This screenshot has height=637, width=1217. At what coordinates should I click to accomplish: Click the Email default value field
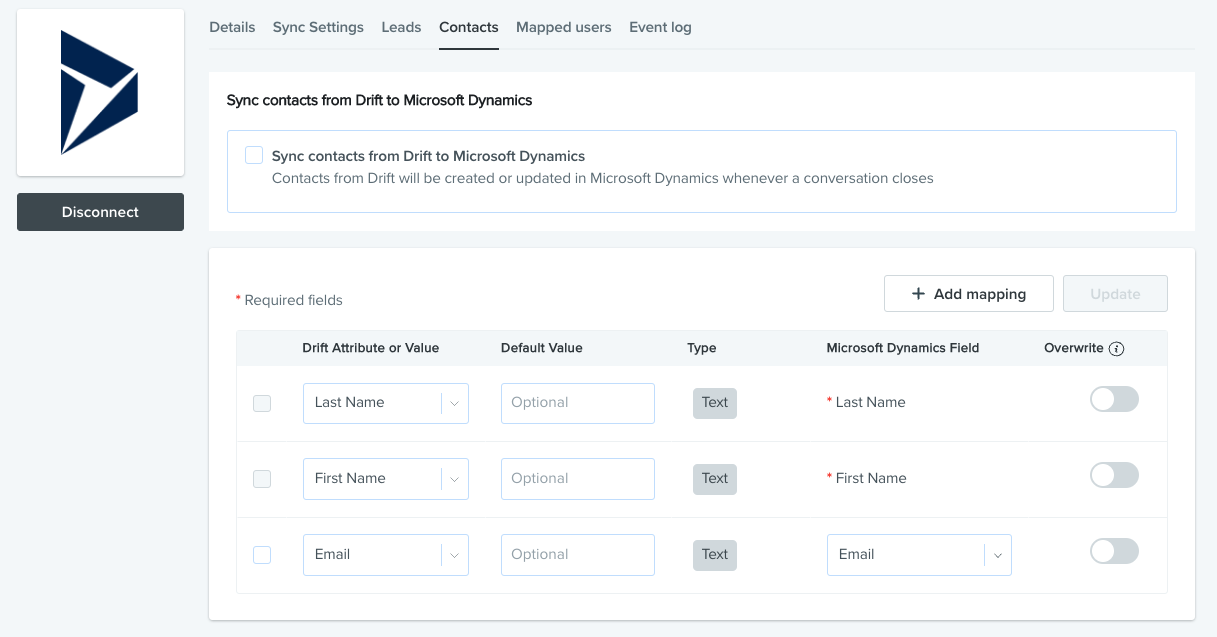[578, 555]
